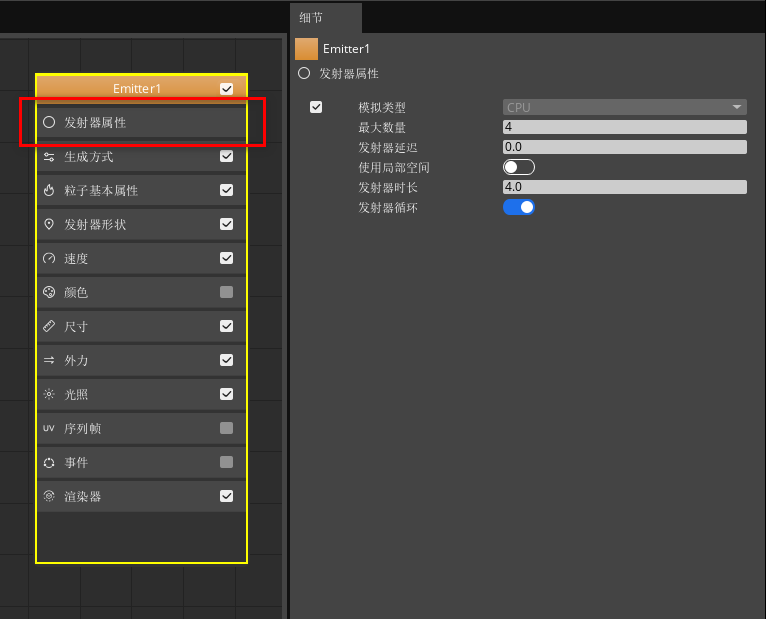This screenshot has height=619, width=766.
Task: Click the 使用局部空间 label
Action: tap(394, 168)
